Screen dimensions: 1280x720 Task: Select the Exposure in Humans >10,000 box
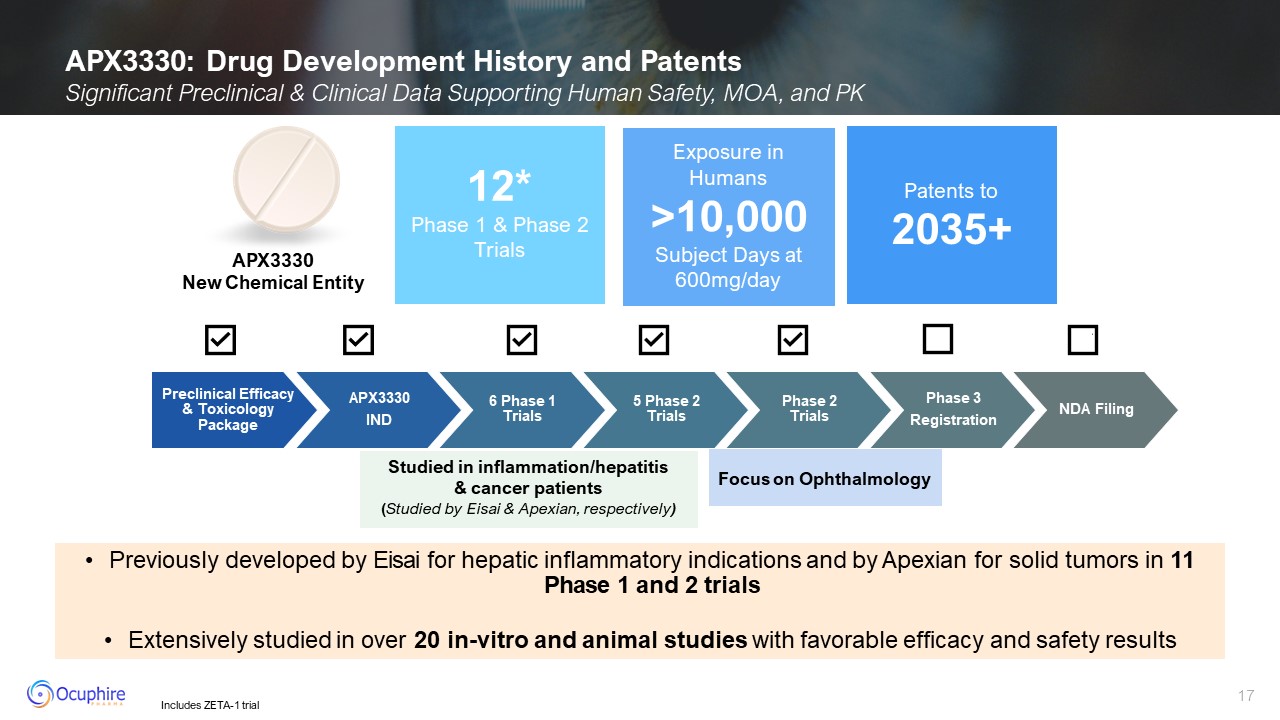point(728,216)
